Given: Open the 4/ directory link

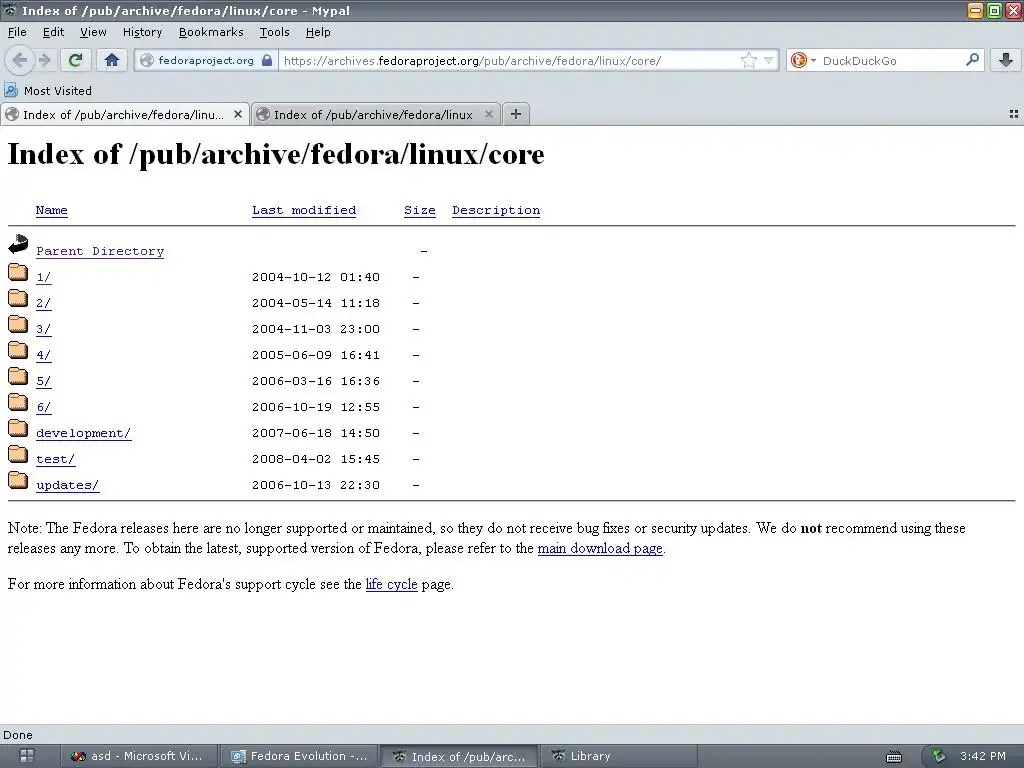Looking at the screenshot, I should pyautogui.click(x=43, y=356).
